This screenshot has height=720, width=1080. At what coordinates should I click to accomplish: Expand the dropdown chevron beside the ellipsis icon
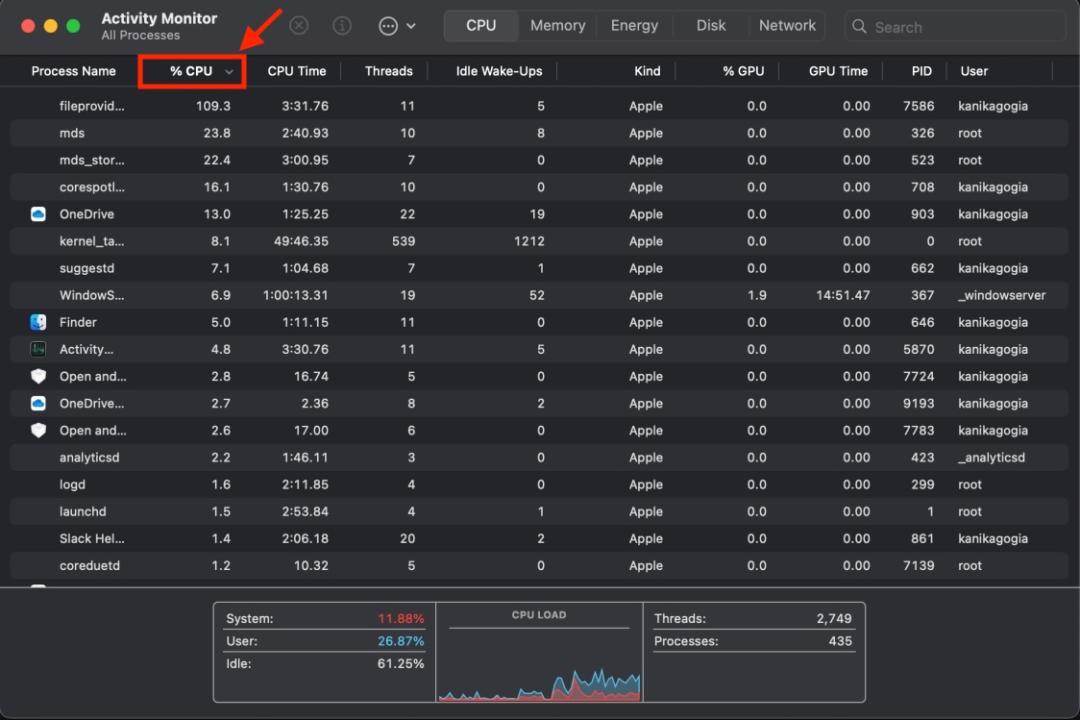coord(412,25)
